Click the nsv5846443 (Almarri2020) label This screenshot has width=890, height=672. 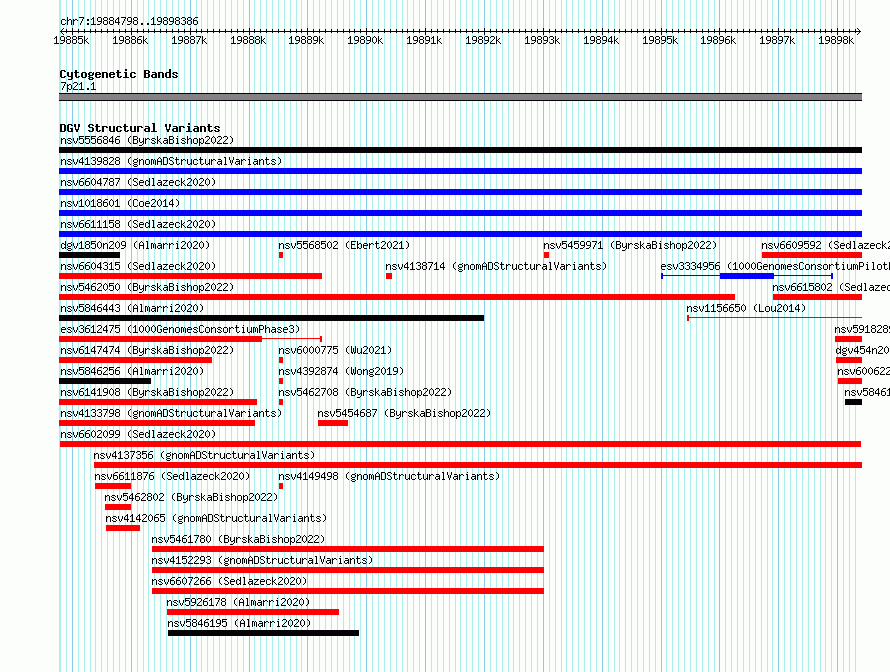point(132,308)
